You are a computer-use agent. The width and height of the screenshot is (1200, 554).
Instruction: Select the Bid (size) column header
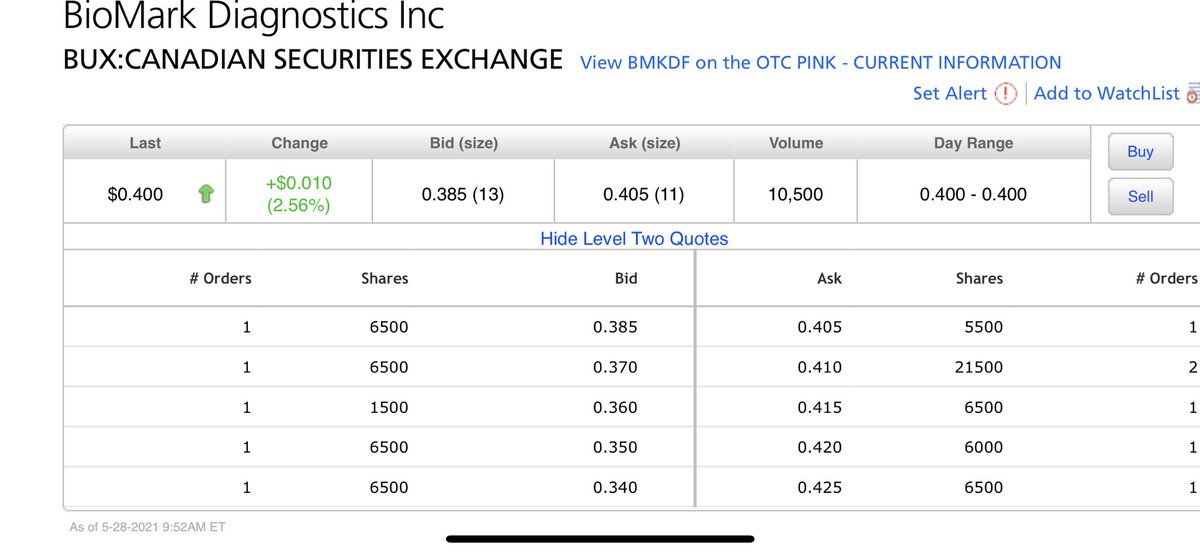click(x=463, y=143)
